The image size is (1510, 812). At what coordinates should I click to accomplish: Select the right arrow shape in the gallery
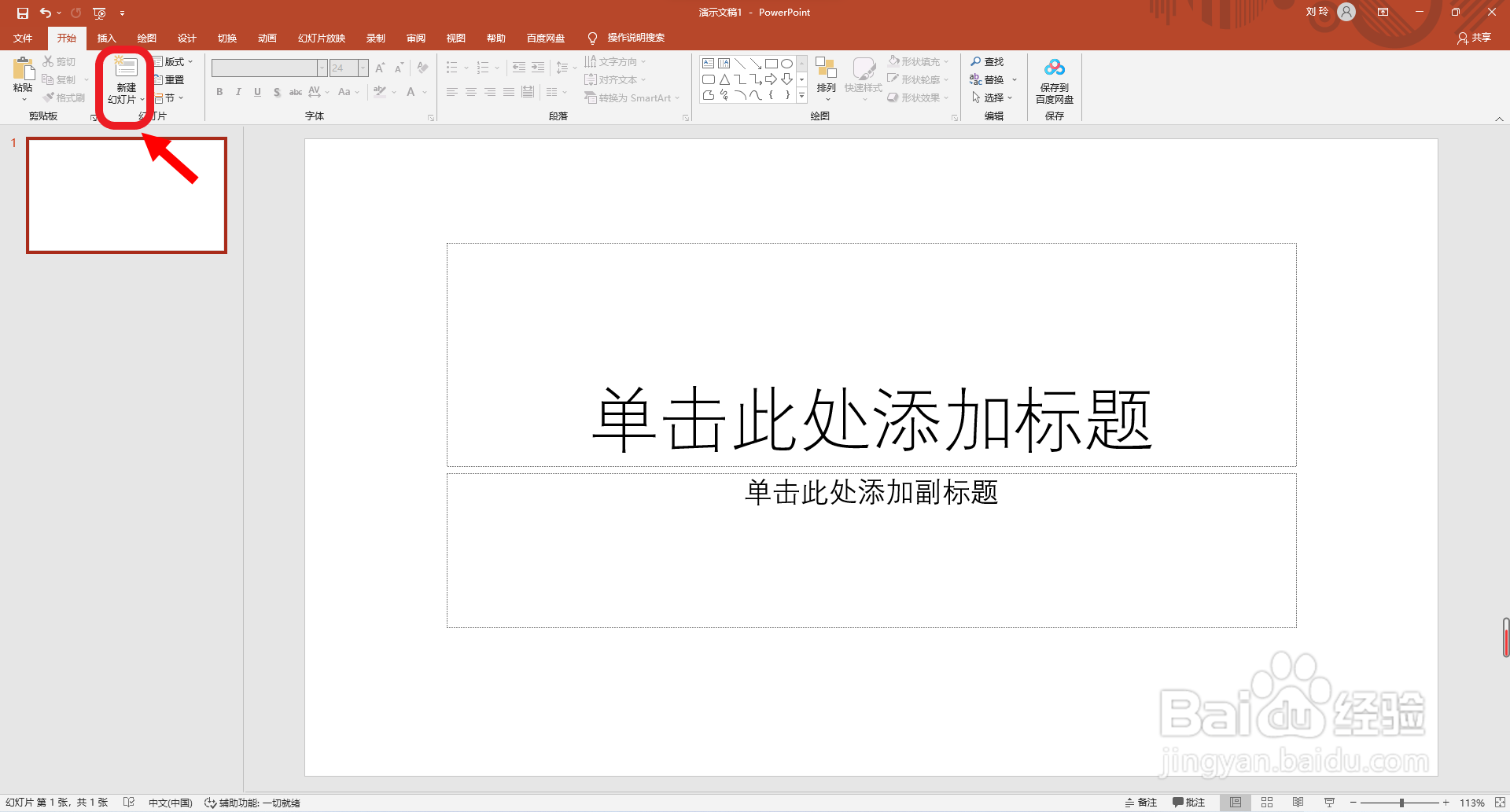(772, 79)
